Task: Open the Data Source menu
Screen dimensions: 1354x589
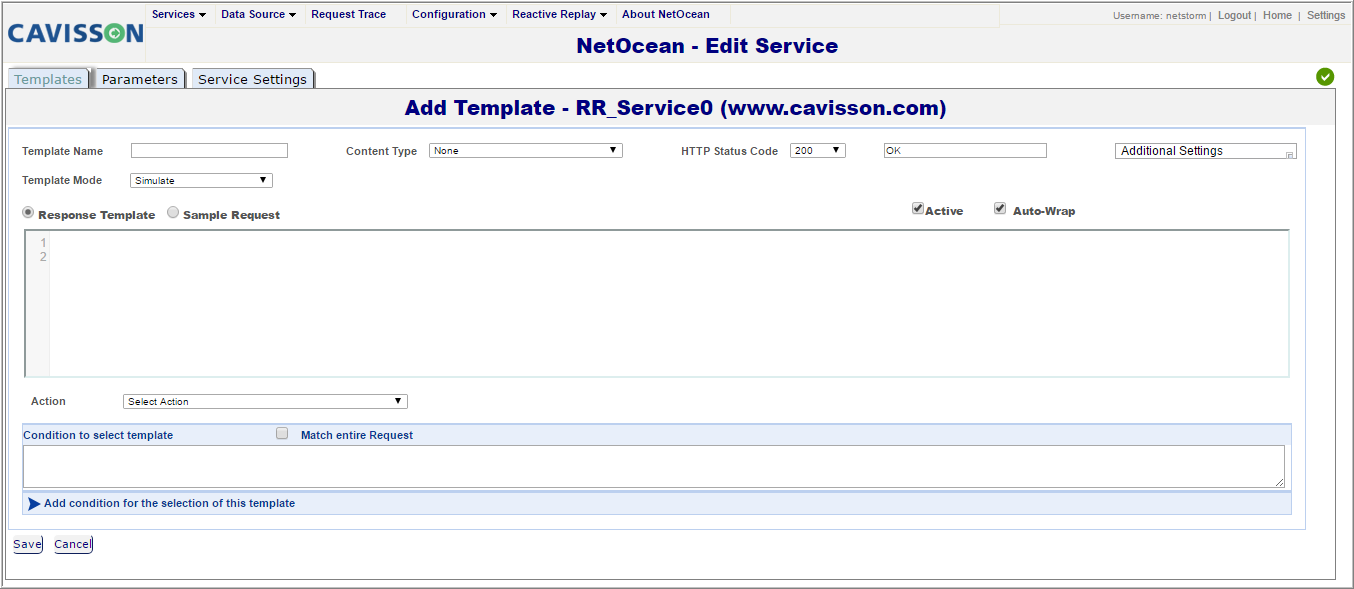Action: coord(258,15)
